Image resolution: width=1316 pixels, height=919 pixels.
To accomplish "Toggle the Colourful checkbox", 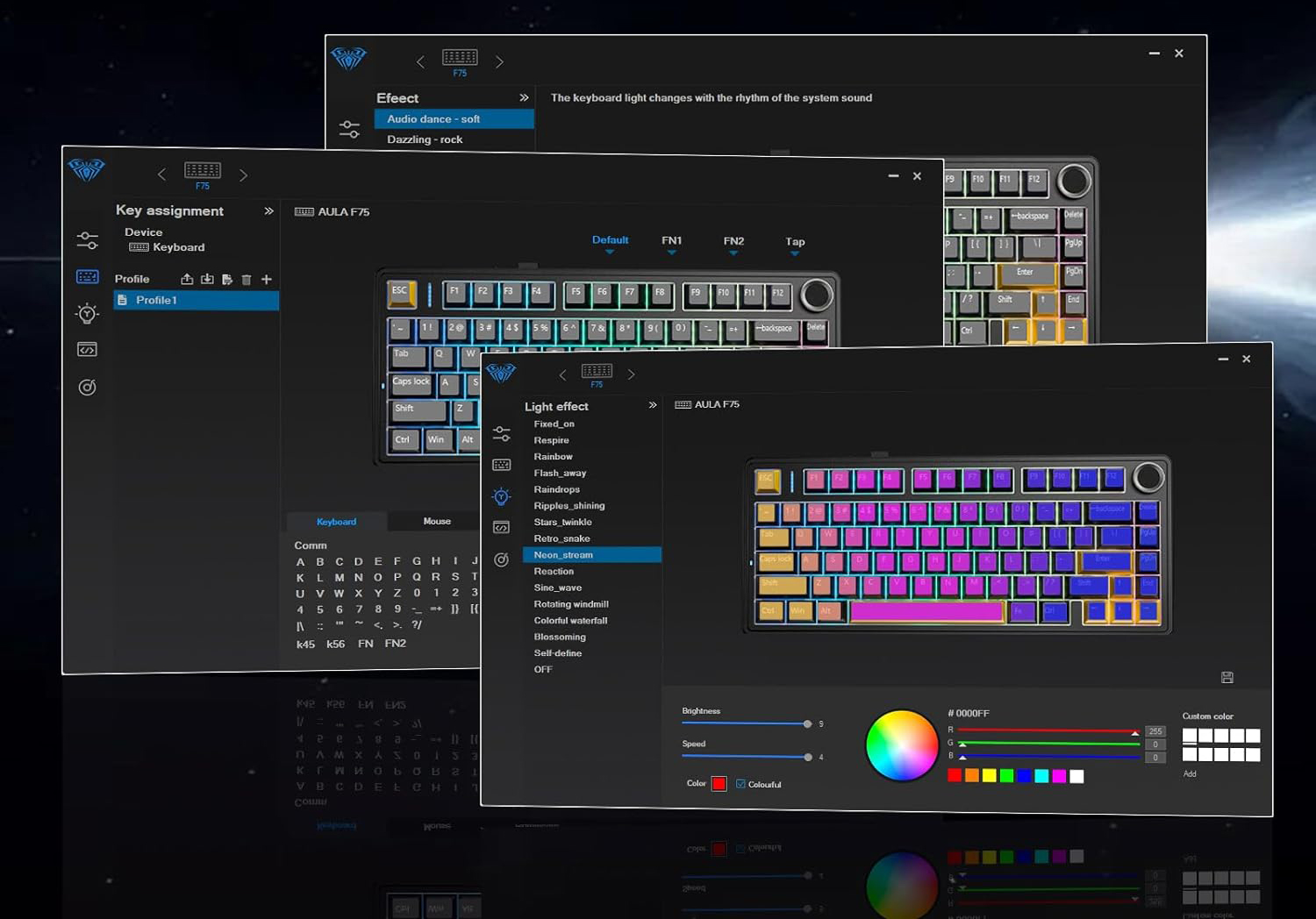I will point(741,784).
